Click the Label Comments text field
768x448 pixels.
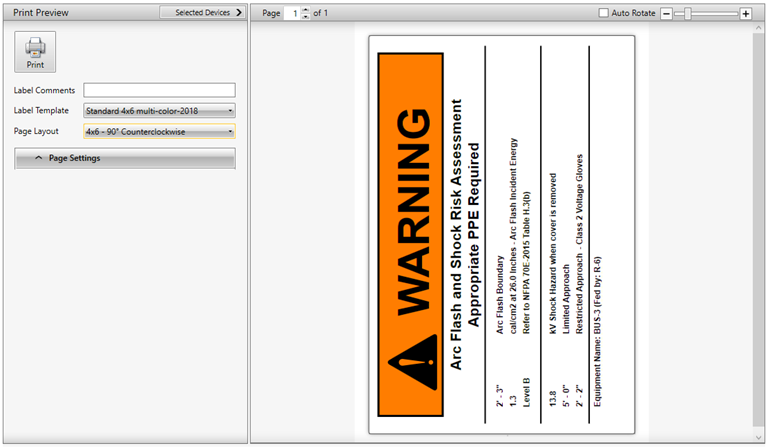click(159, 90)
